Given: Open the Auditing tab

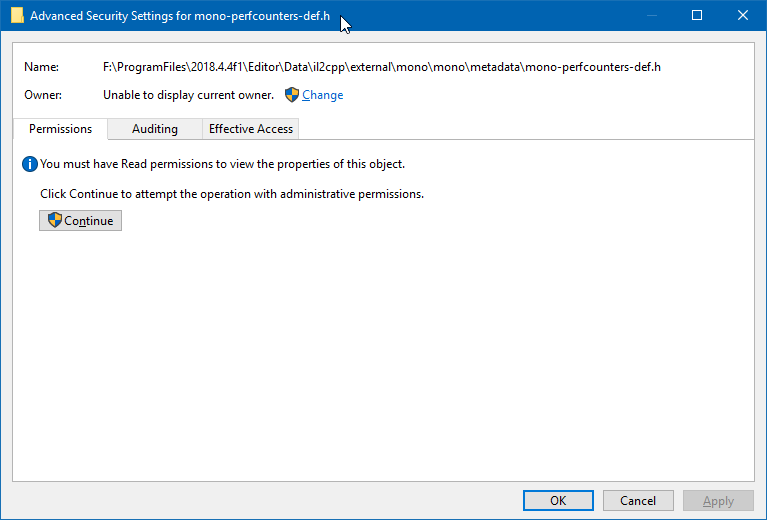Looking at the screenshot, I should (155, 129).
